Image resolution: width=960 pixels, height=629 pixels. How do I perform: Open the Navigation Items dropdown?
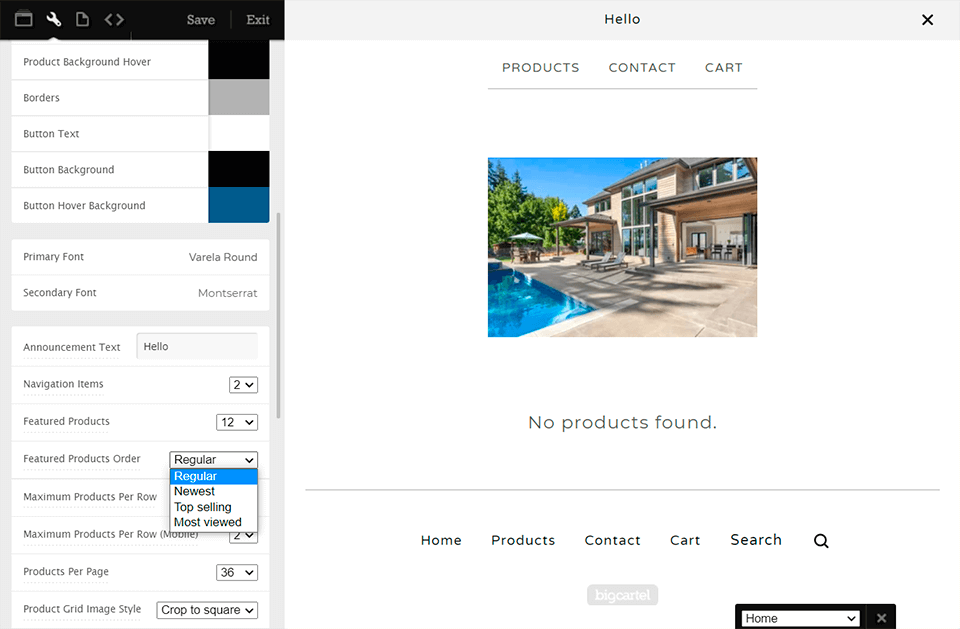click(x=242, y=384)
